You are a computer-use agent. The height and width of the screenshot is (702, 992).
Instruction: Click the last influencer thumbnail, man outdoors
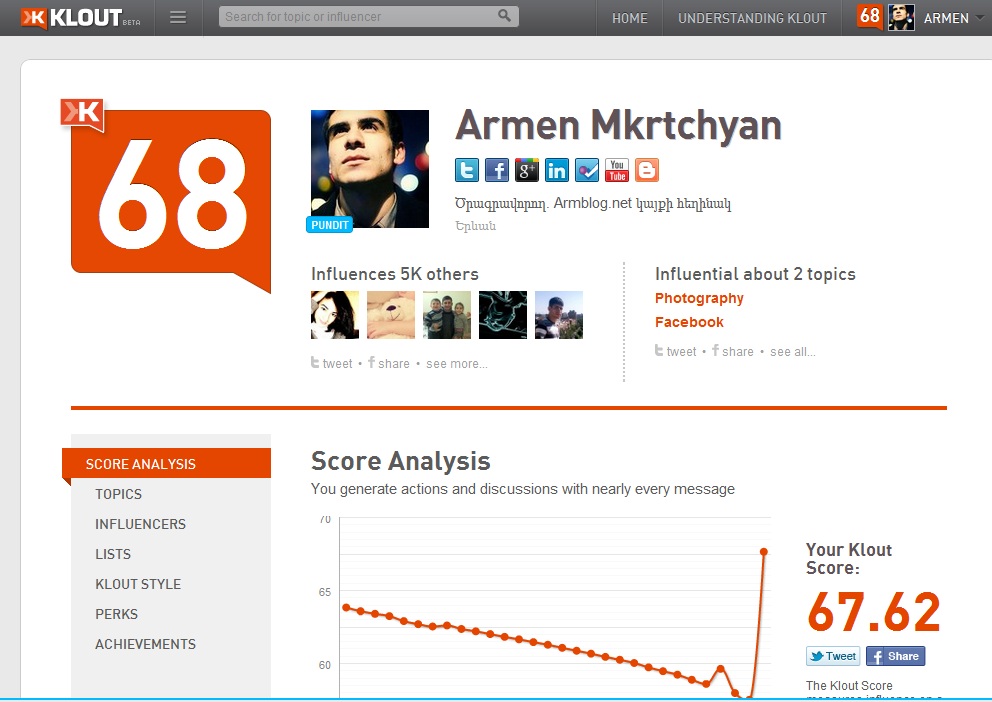[x=559, y=315]
